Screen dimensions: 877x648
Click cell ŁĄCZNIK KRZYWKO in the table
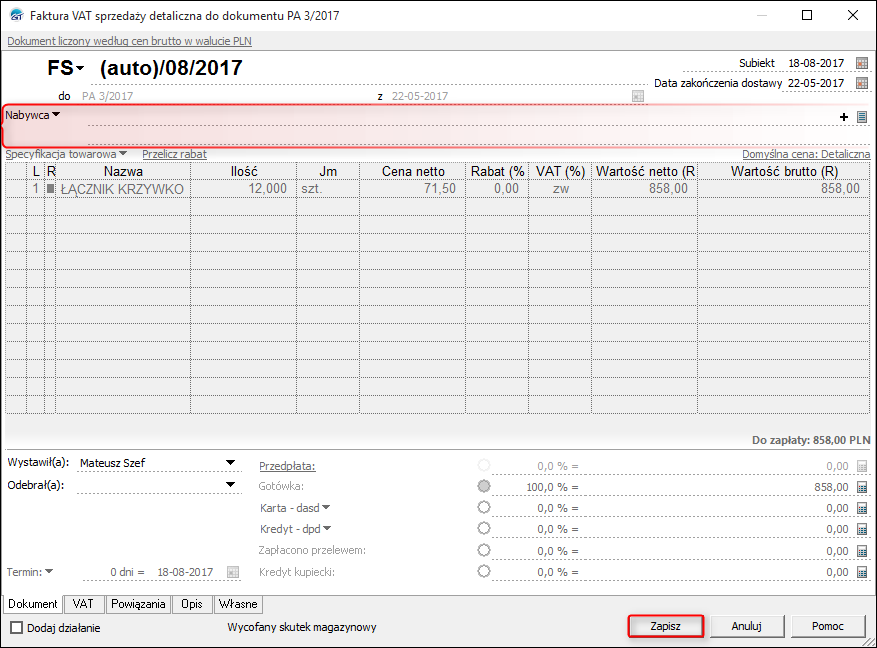tap(123, 189)
